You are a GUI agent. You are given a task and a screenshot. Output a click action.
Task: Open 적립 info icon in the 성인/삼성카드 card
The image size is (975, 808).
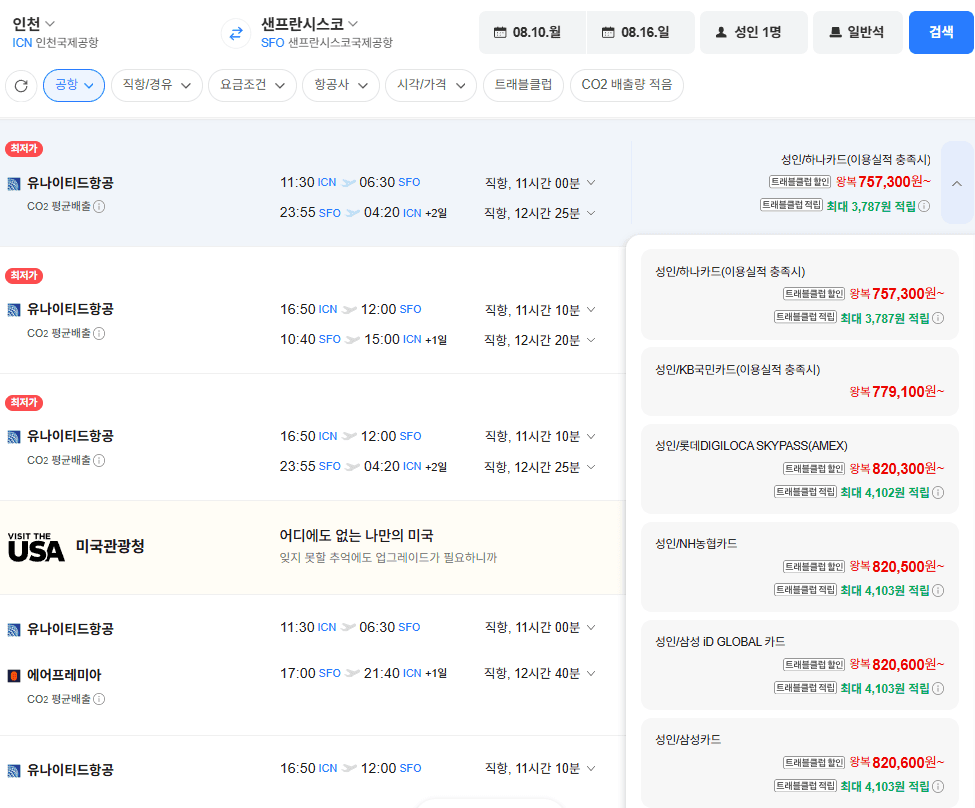(938, 786)
